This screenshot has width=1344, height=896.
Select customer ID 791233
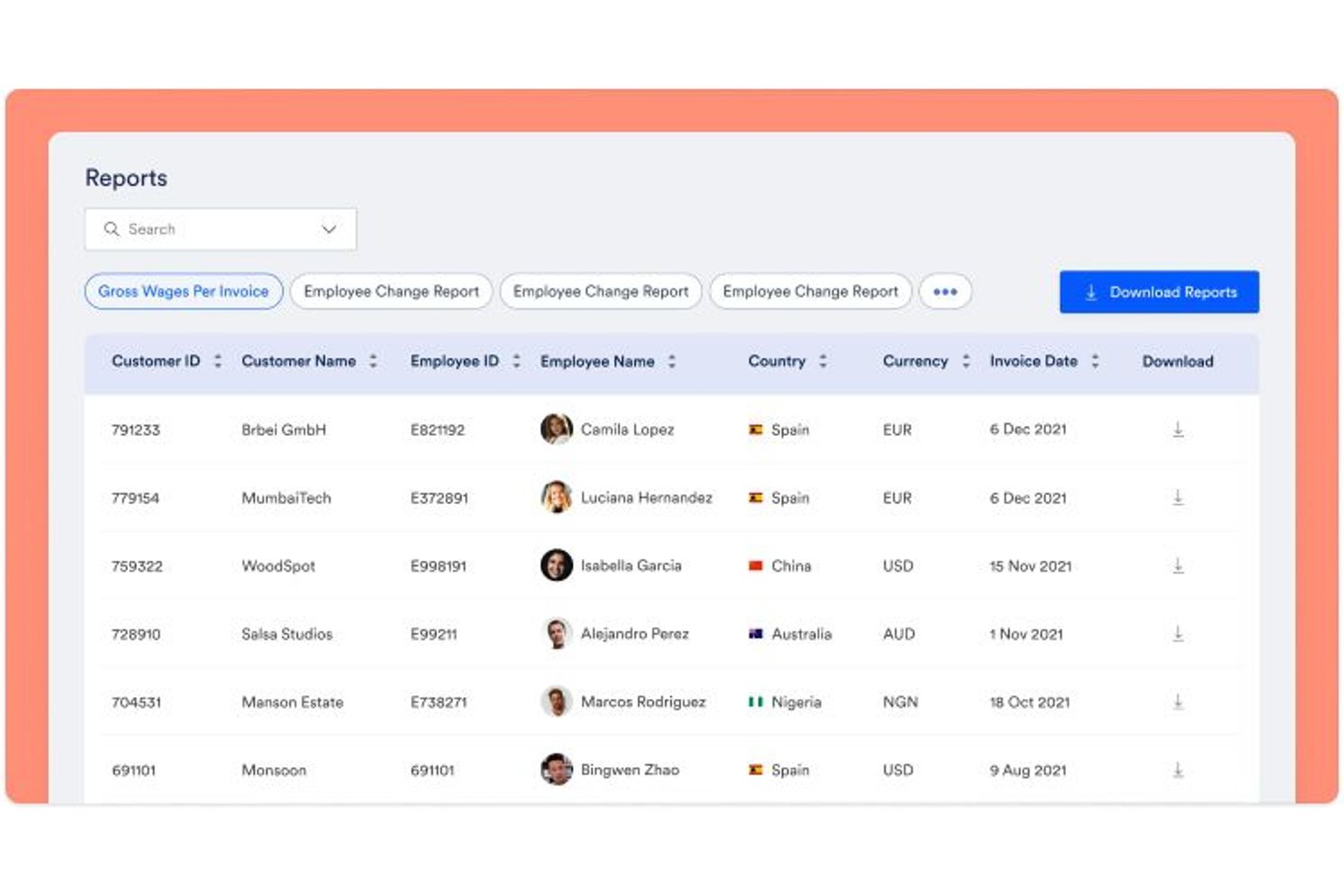[135, 429]
